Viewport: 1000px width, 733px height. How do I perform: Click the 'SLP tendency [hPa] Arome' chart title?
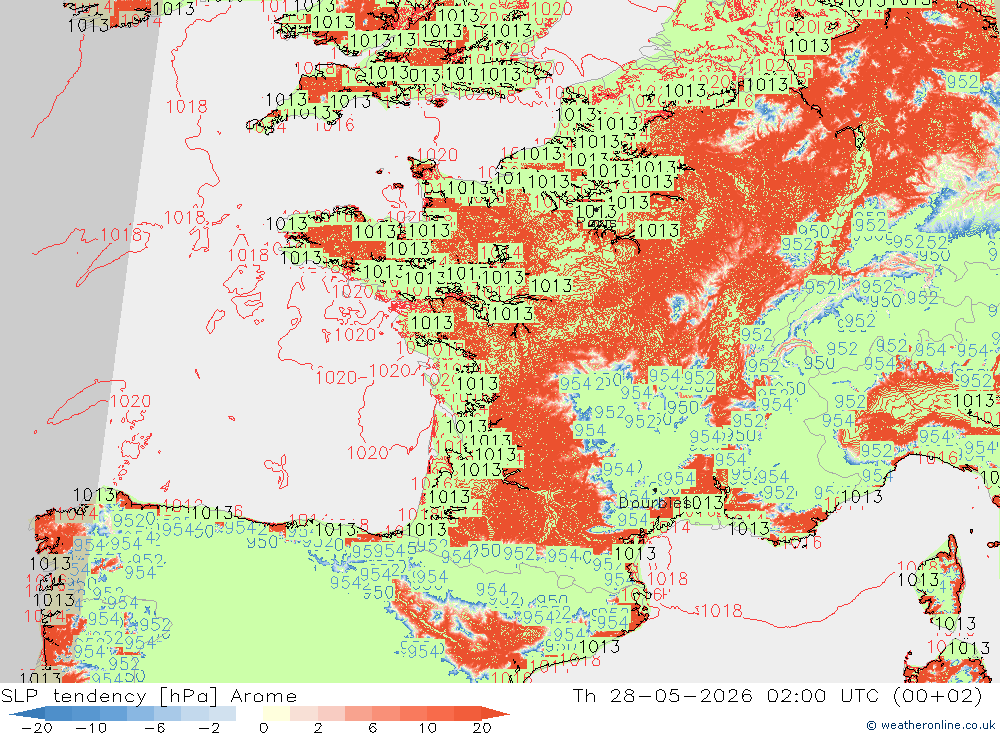tap(149, 696)
